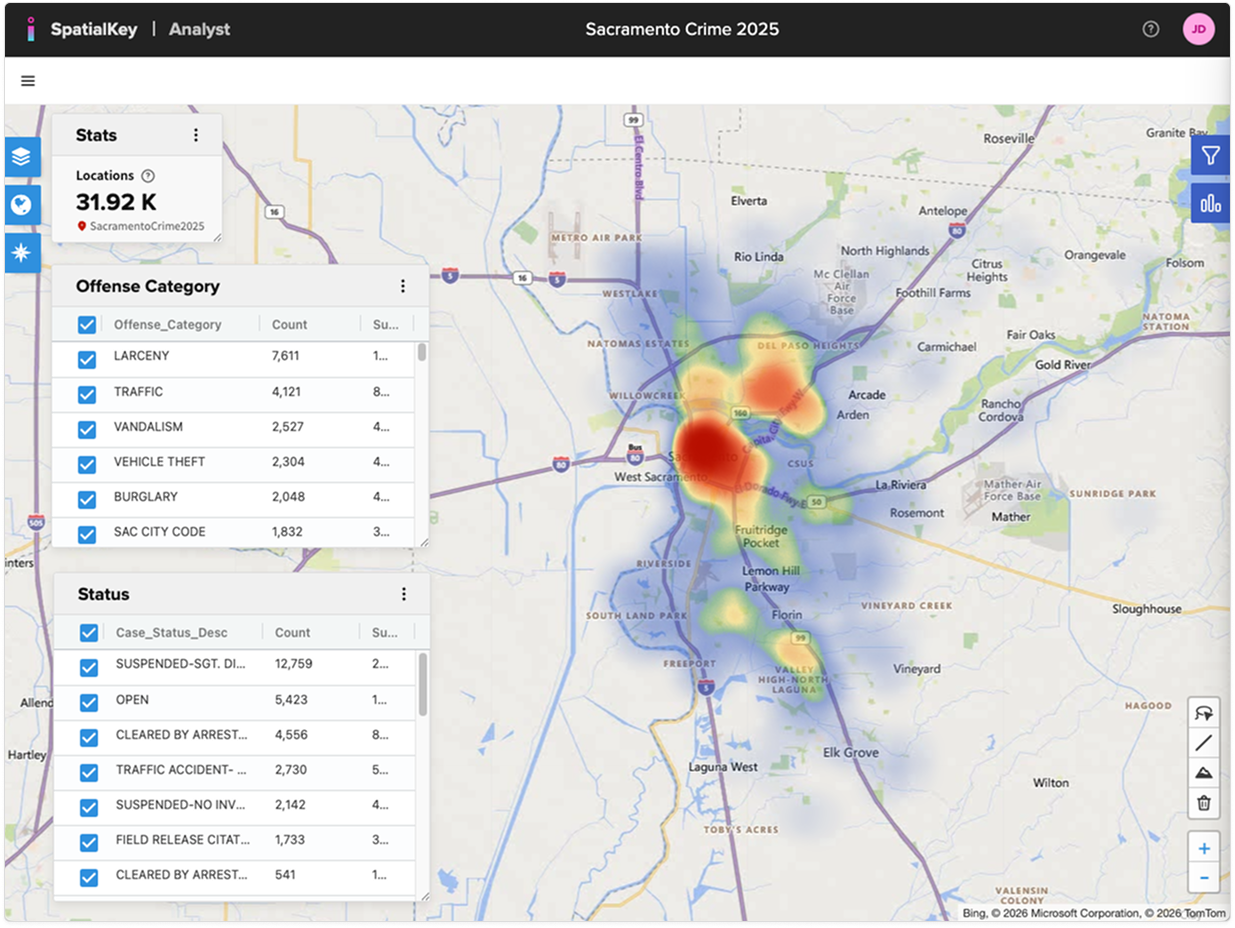Screen dimensions: 1235x928
Task: Click the Elk Grove map label
Action: click(x=851, y=753)
